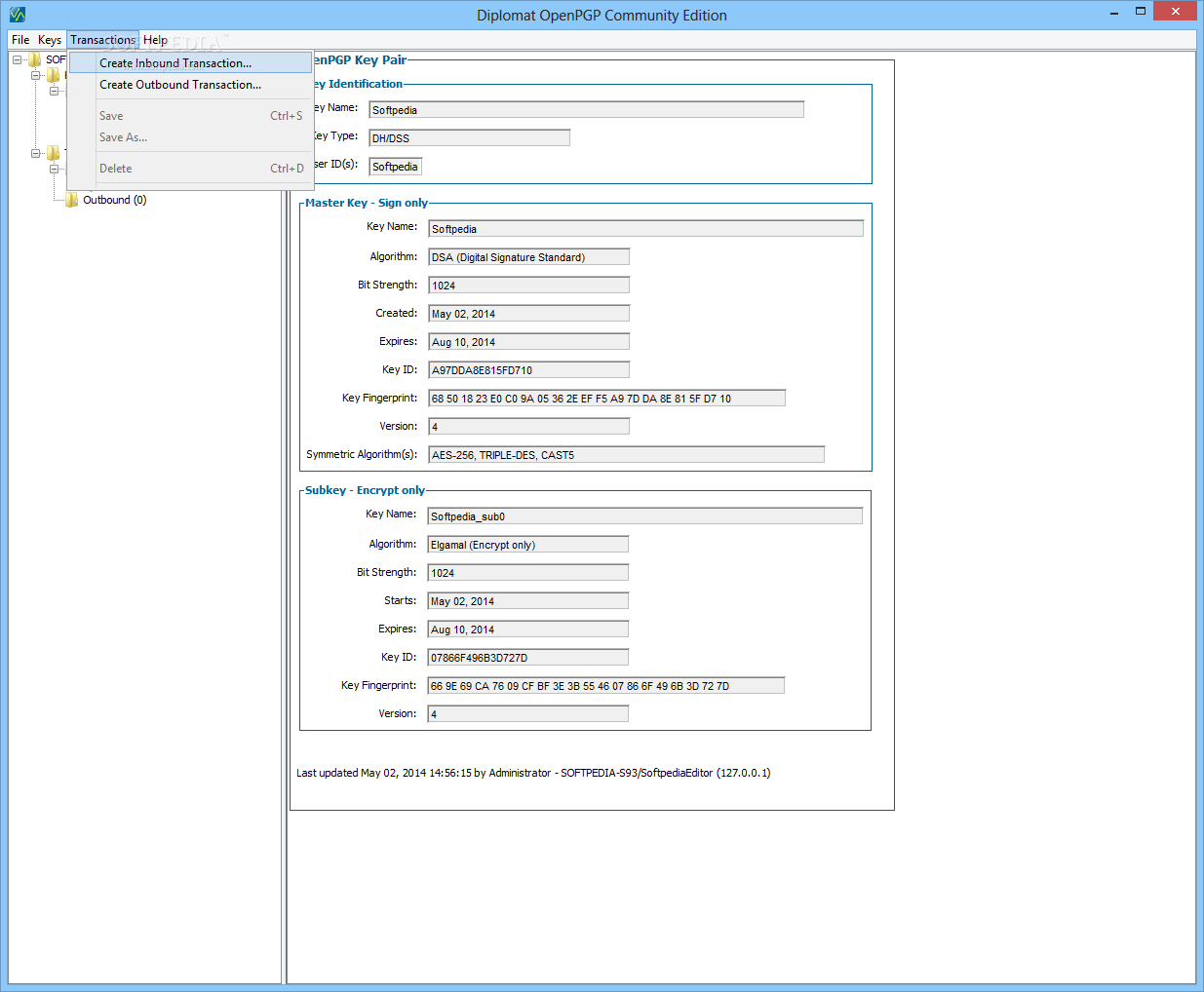Click the Master Key Created date field
1204x992 pixels.
tap(528, 314)
